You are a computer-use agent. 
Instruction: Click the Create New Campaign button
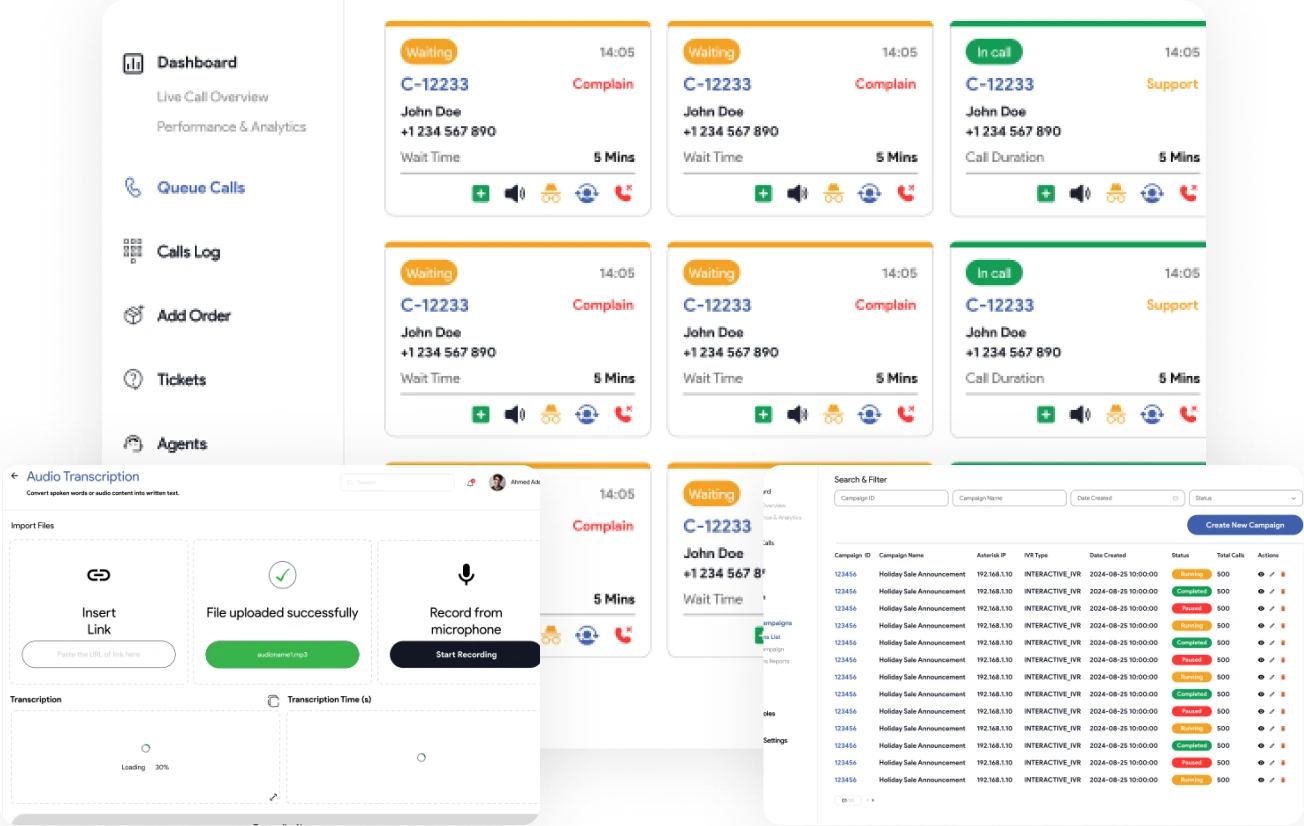1244,525
